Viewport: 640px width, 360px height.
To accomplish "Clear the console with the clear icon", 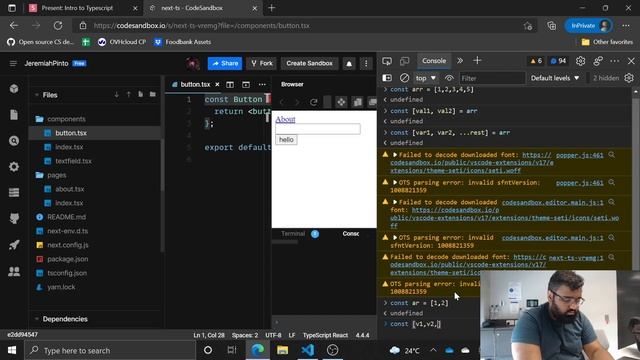I will point(404,78).
